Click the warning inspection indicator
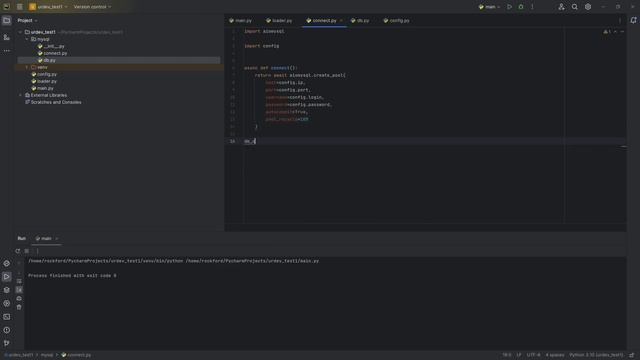The image size is (640, 360). pyautogui.click(x=607, y=31)
